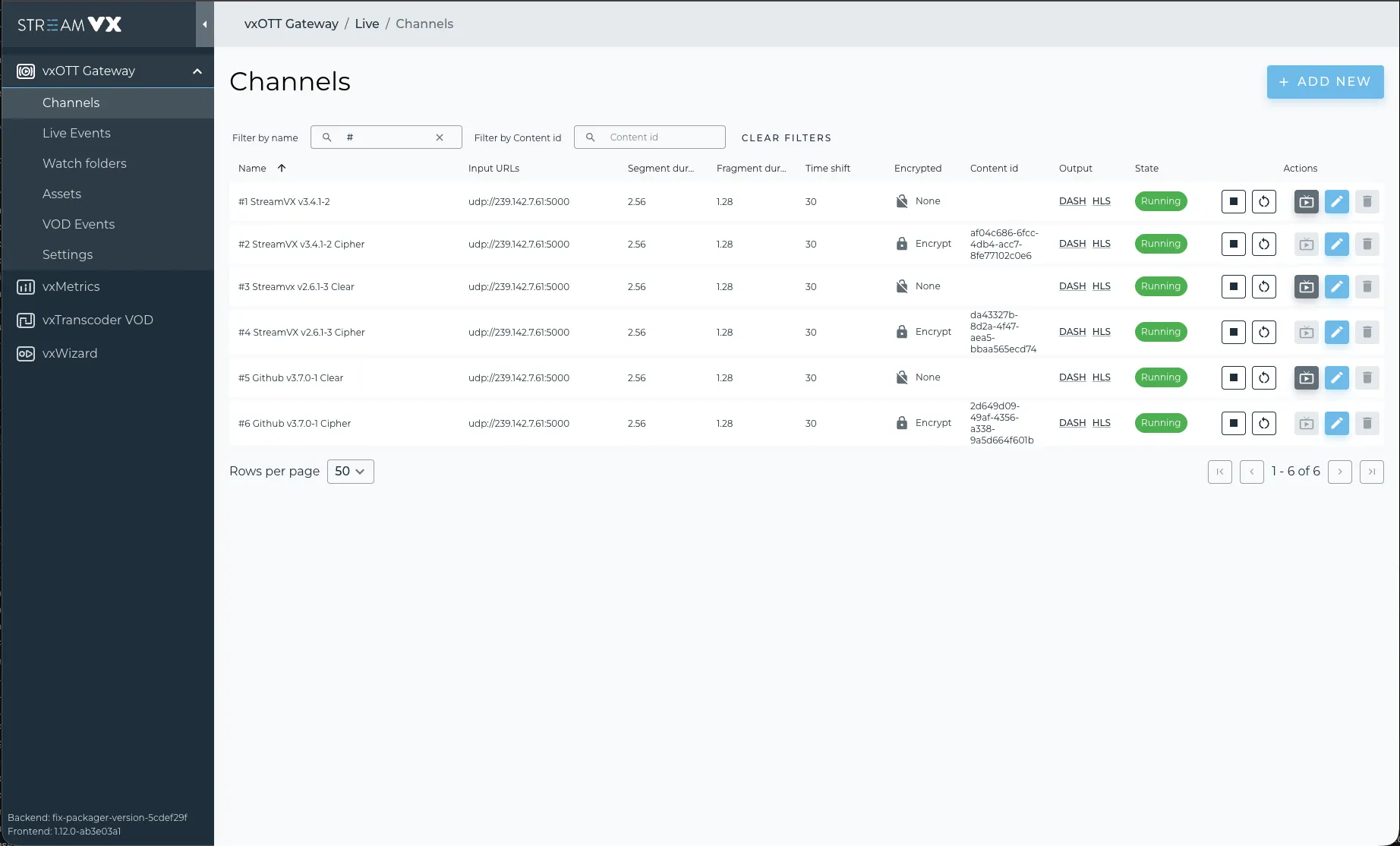Go to the last page of results

(1371, 472)
